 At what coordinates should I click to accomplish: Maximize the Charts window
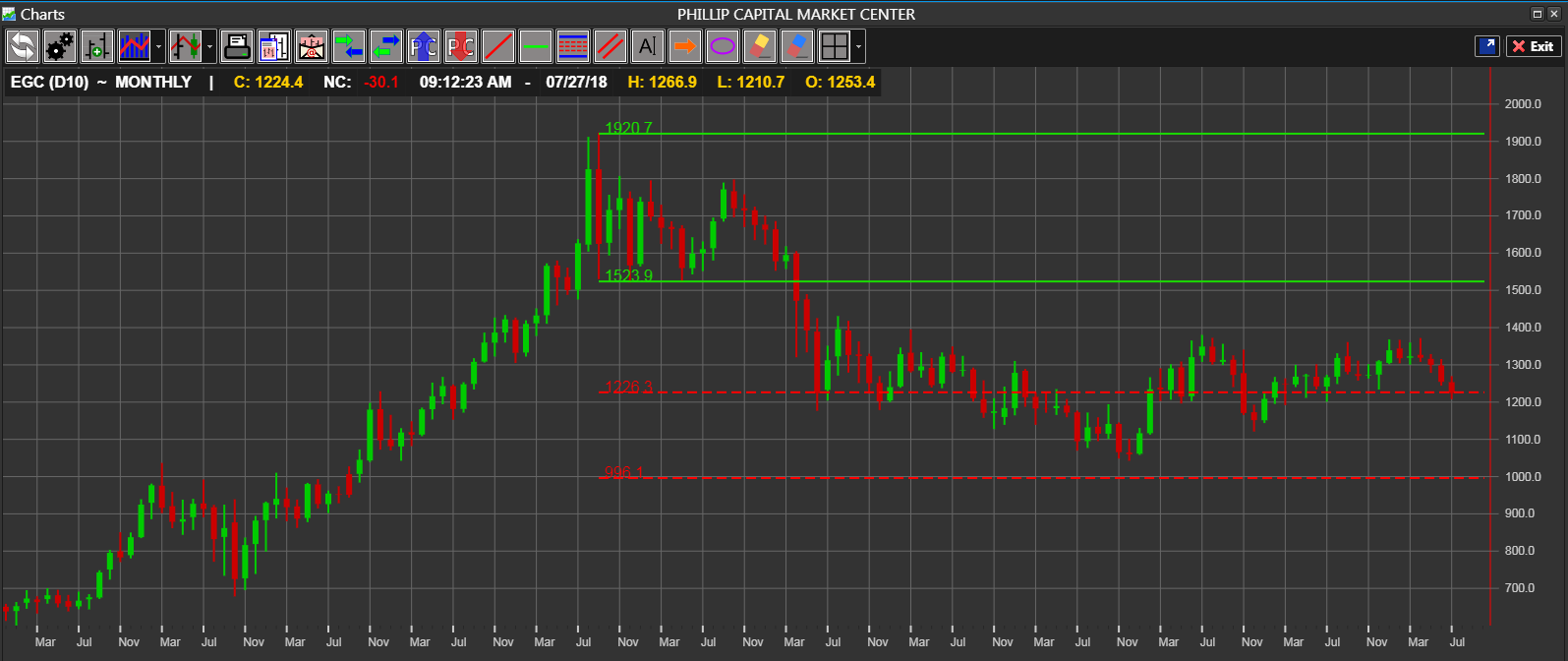1538,14
